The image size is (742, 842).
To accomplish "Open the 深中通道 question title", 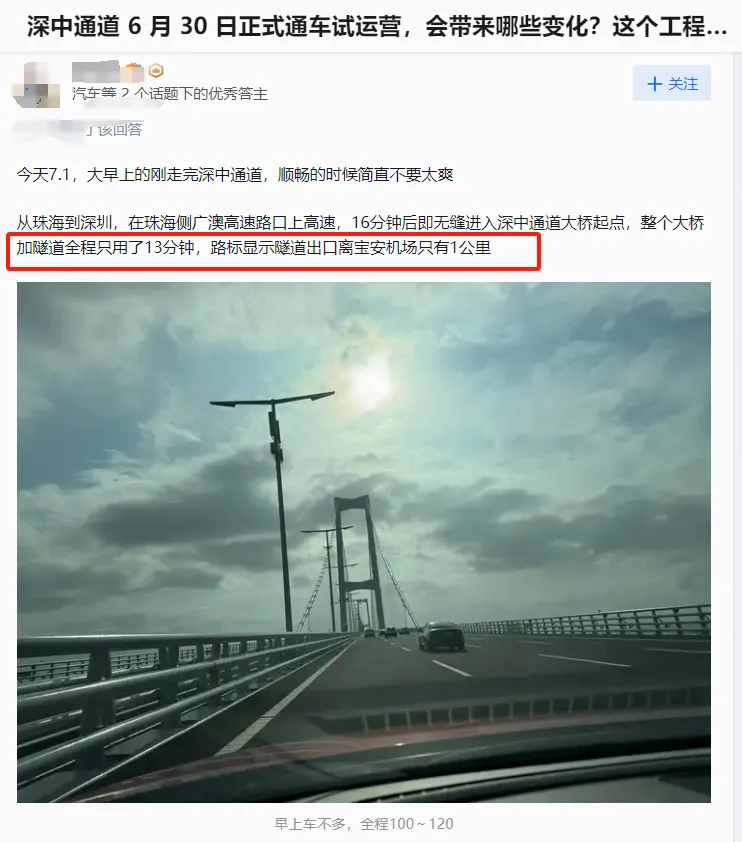I will [x=376, y=26].
